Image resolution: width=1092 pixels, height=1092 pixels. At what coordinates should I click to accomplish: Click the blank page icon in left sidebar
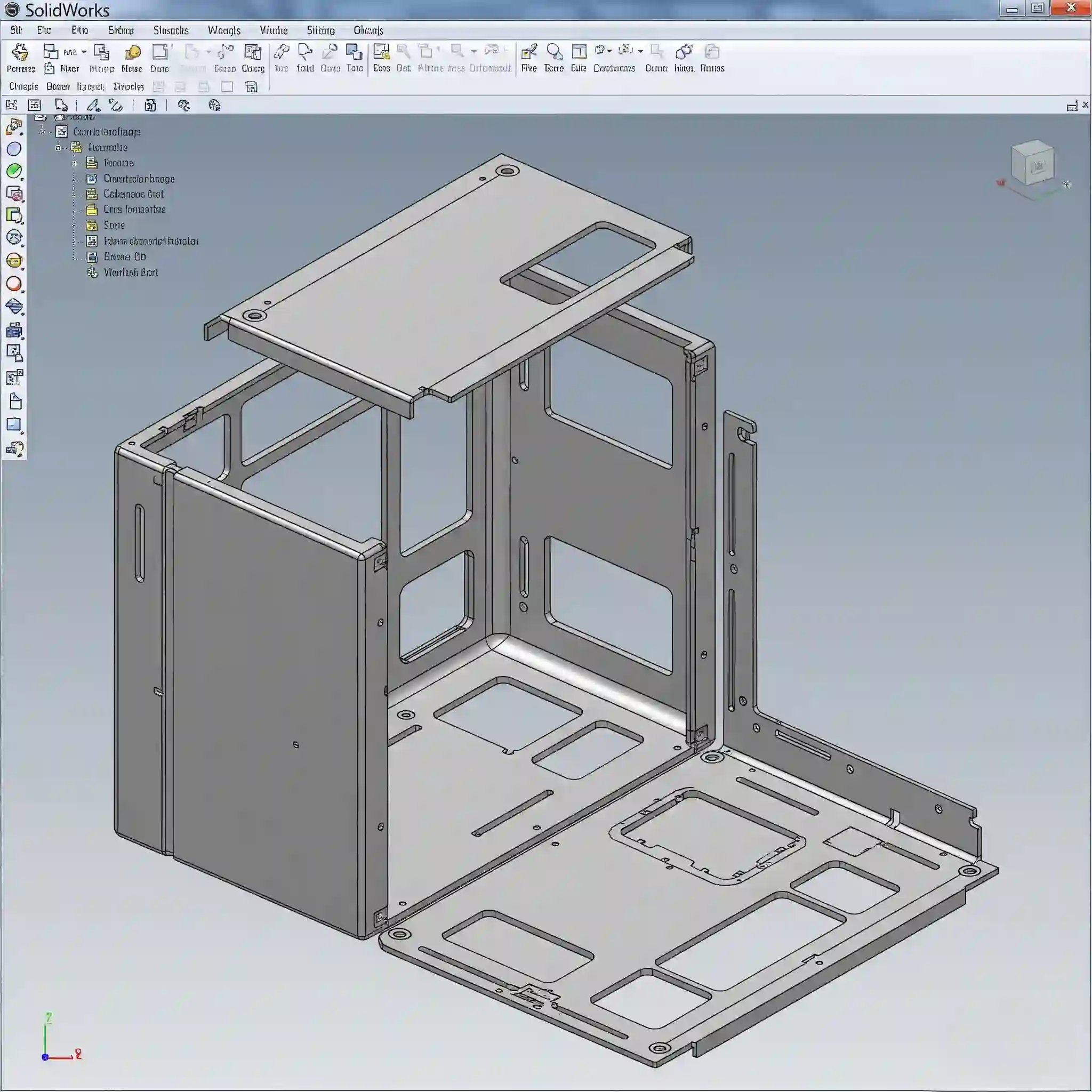pos(16,402)
